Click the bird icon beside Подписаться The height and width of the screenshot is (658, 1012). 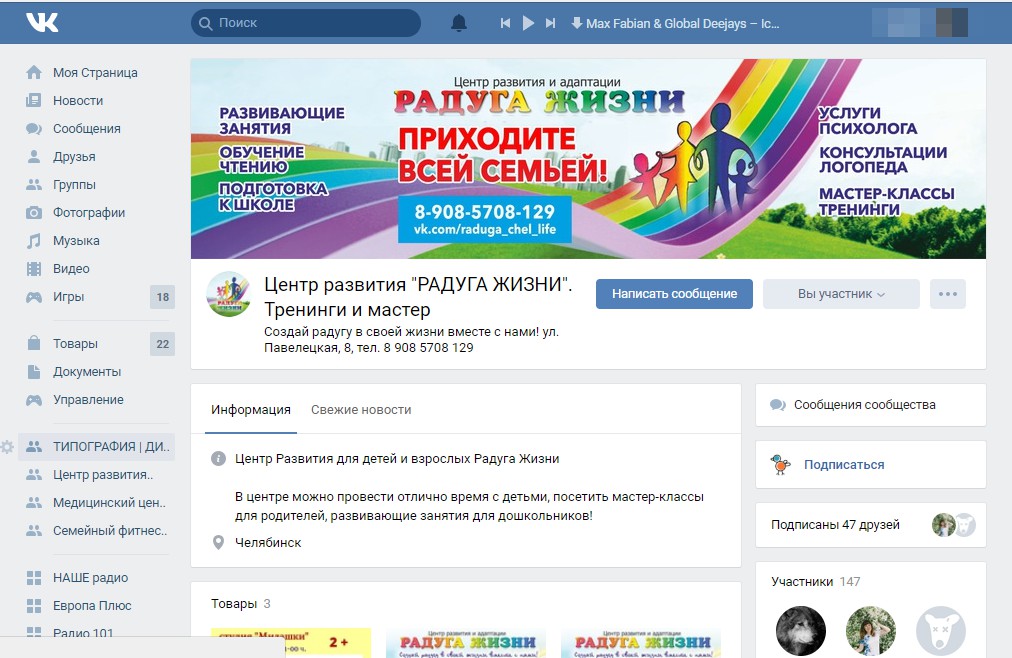coord(780,464)
